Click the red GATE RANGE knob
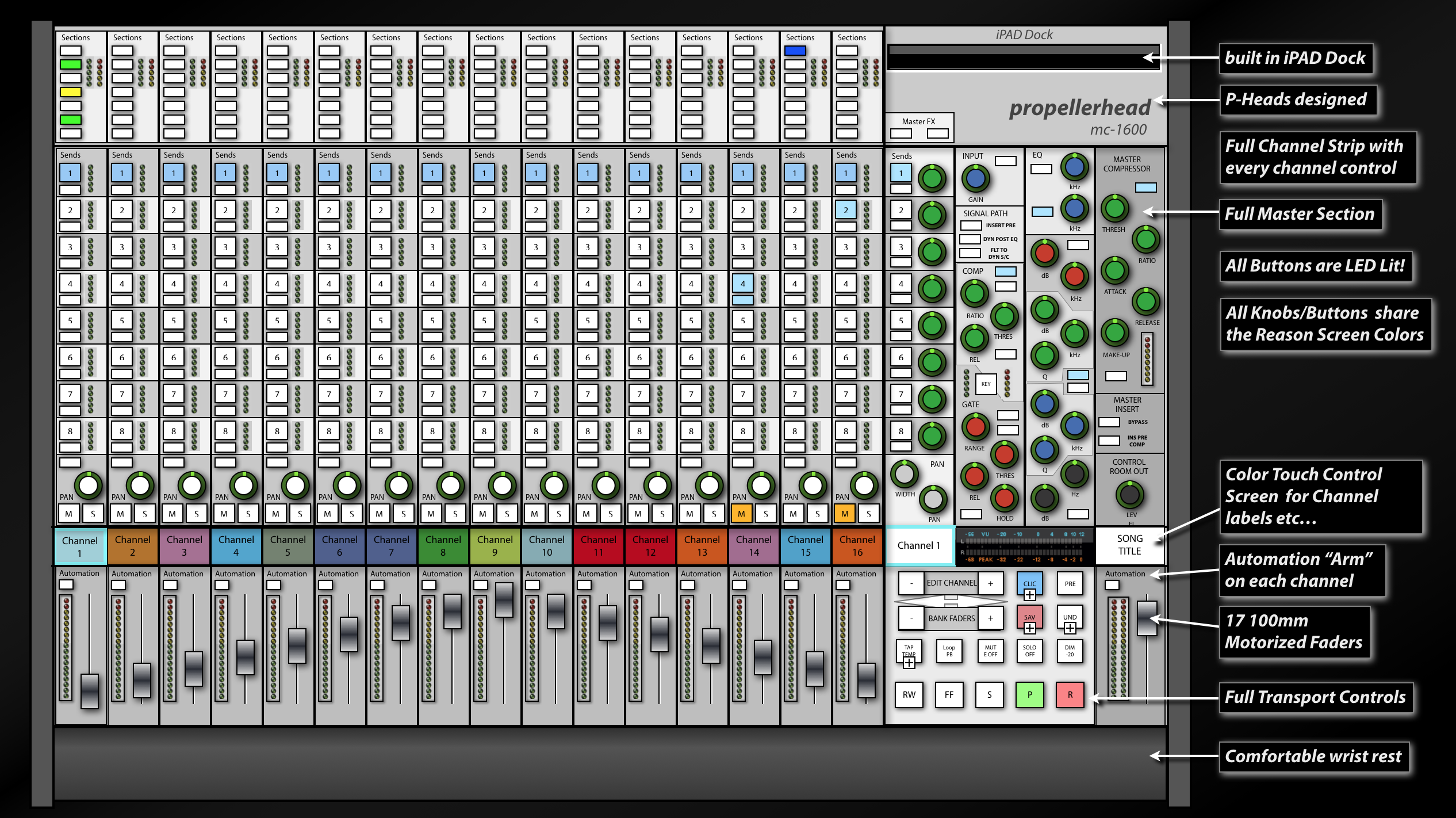1456x818 pixels. coord(975,427)
